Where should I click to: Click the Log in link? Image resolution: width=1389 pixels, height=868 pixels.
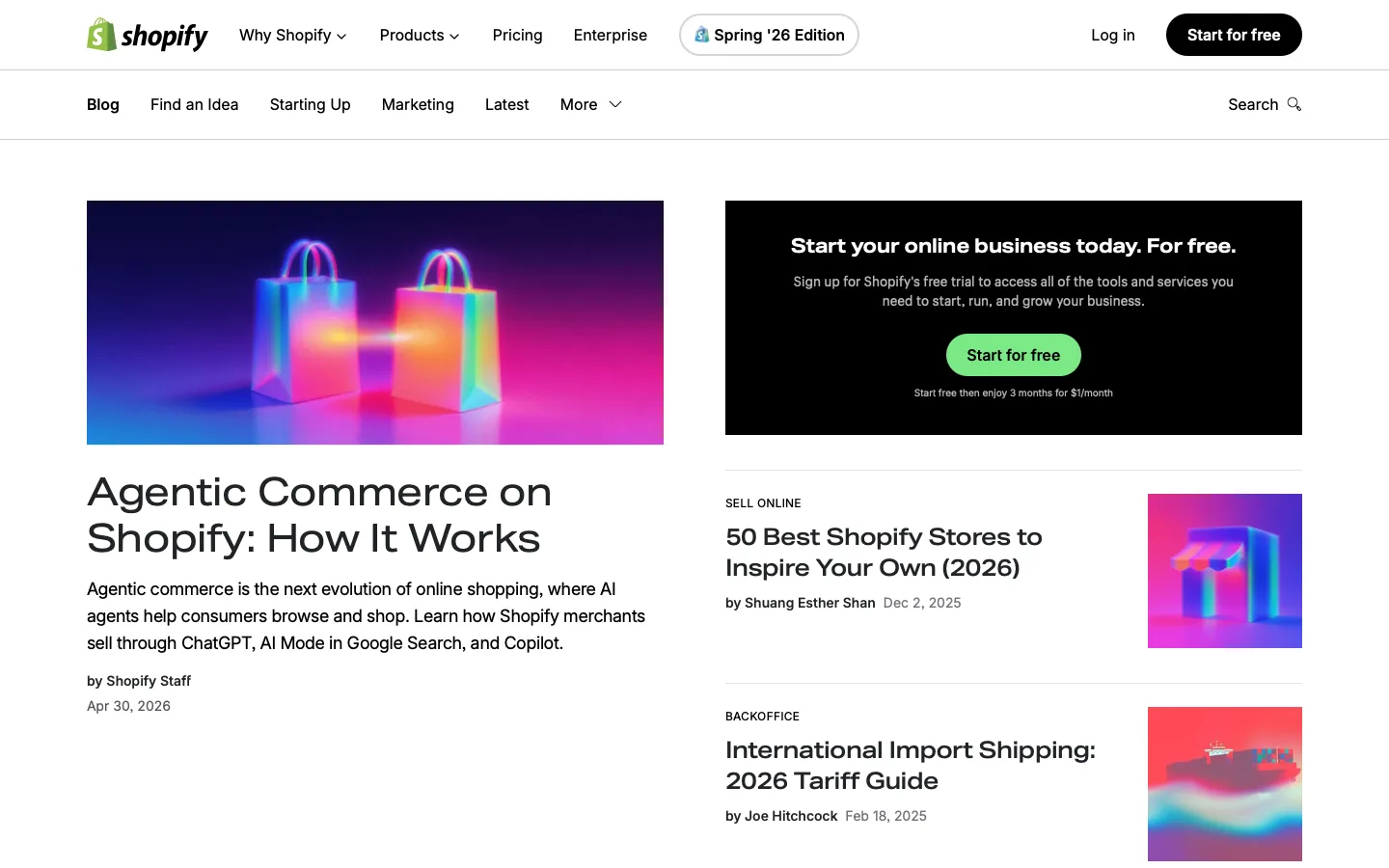pos(1113,35)
